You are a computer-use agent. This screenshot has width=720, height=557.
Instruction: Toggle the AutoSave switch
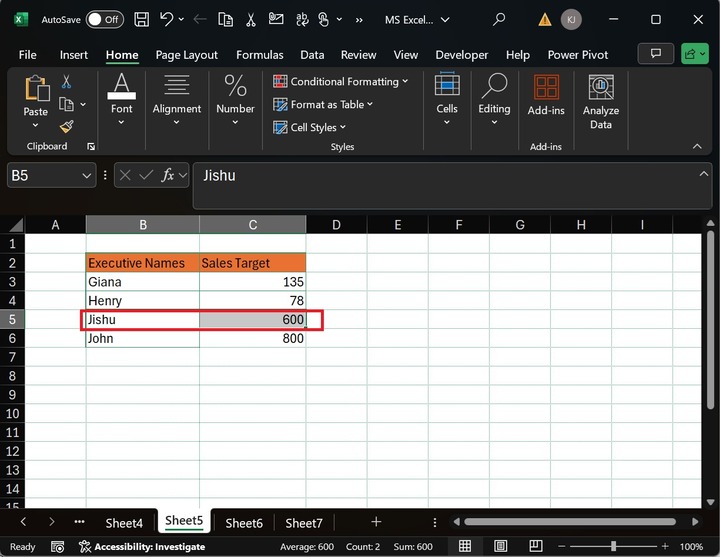(x=104, y=19)
